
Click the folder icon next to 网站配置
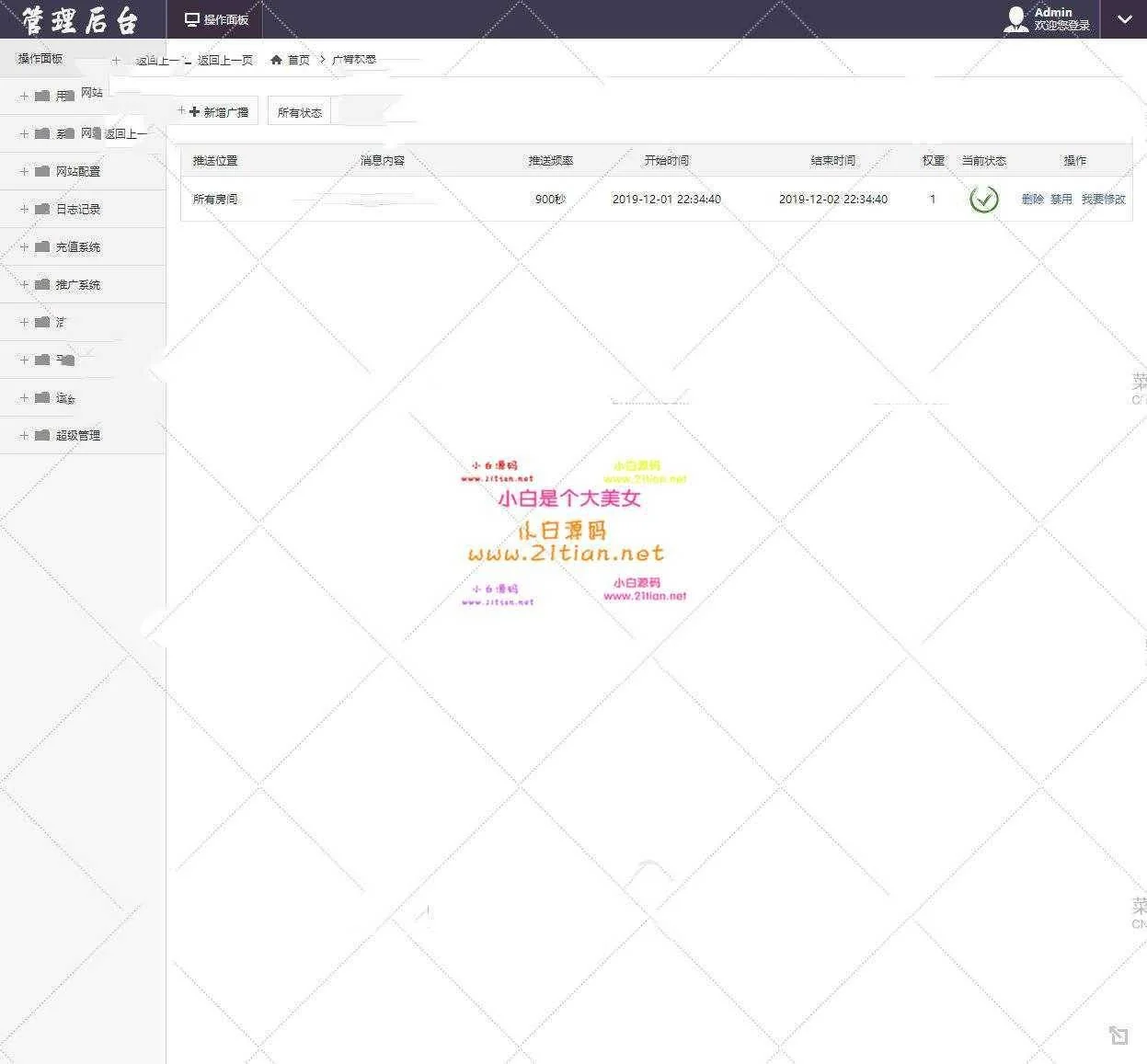click(42, 171)
